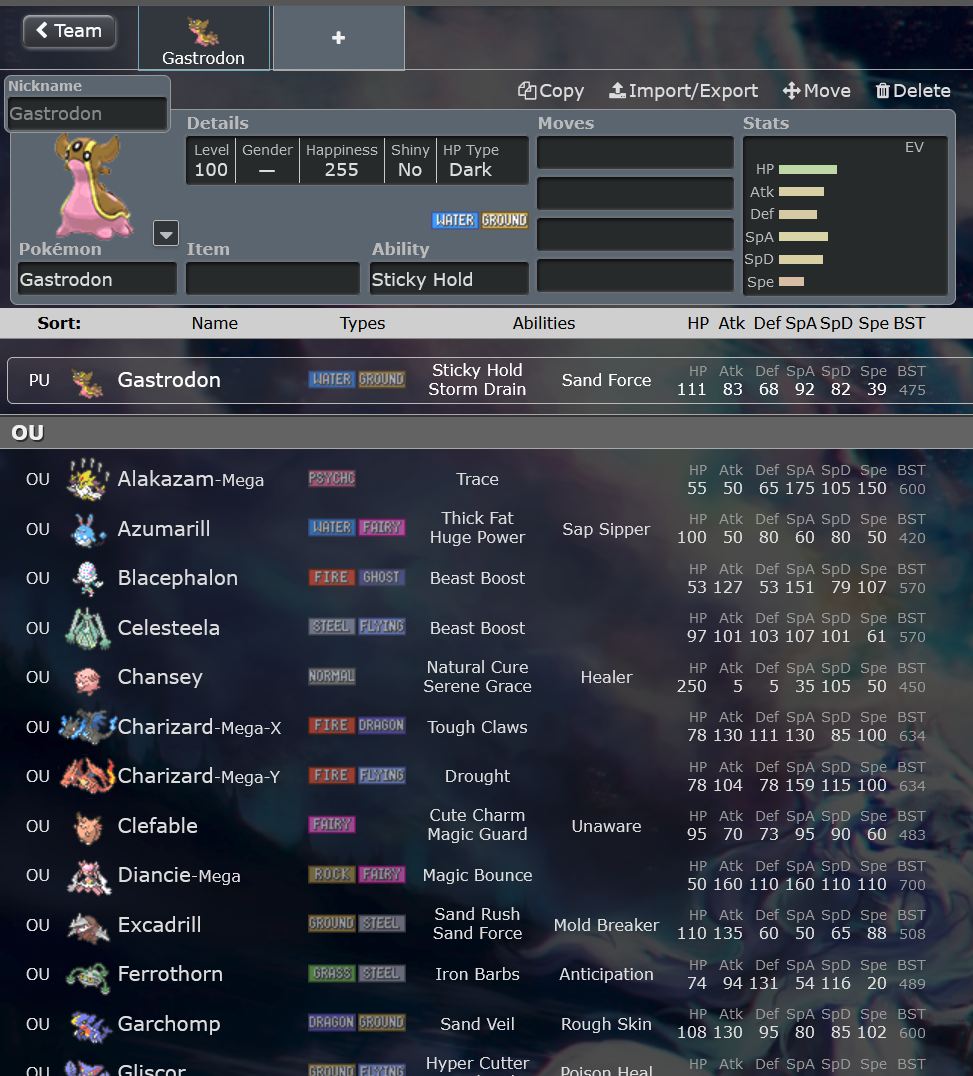Sort by HP column
Viewport: 973px width, 1076px height.
click(698, 323)
